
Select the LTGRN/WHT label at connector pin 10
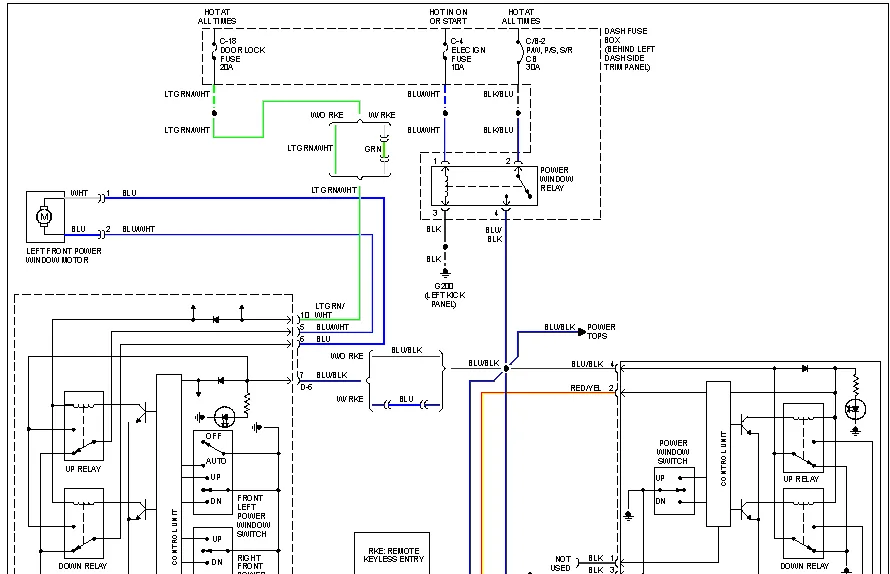pyautogui.click(x=329, y=311)
